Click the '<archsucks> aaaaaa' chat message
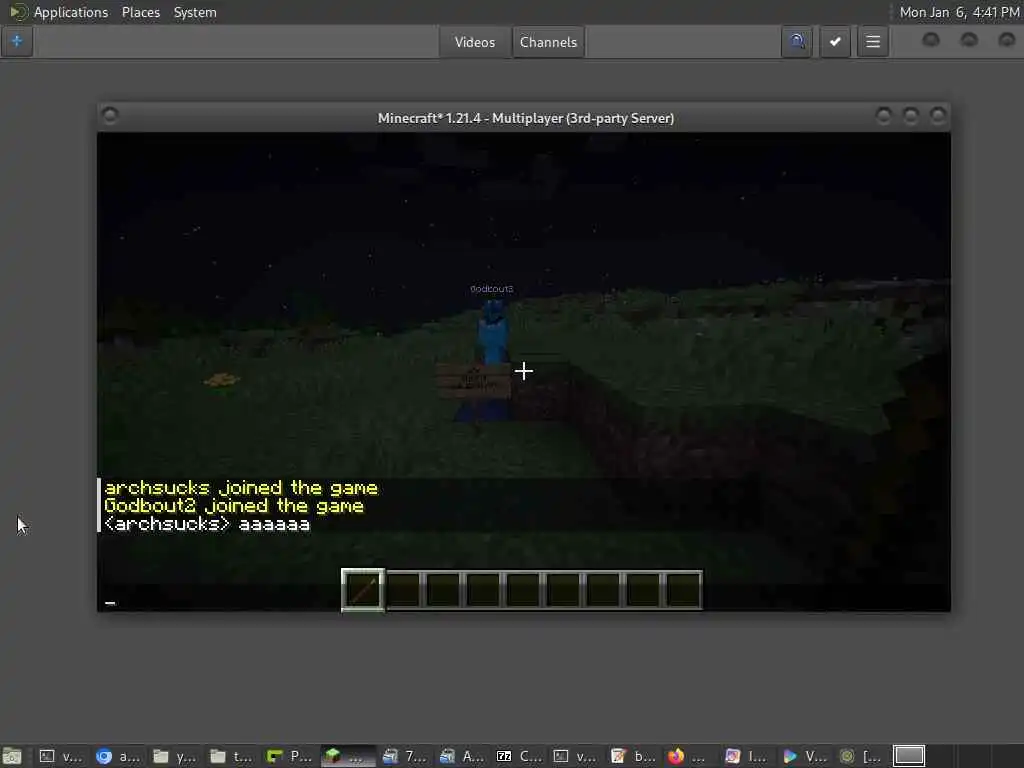The height and width of the screenshot is (768, 1024). pyautogui.click(x=207, y=524)
